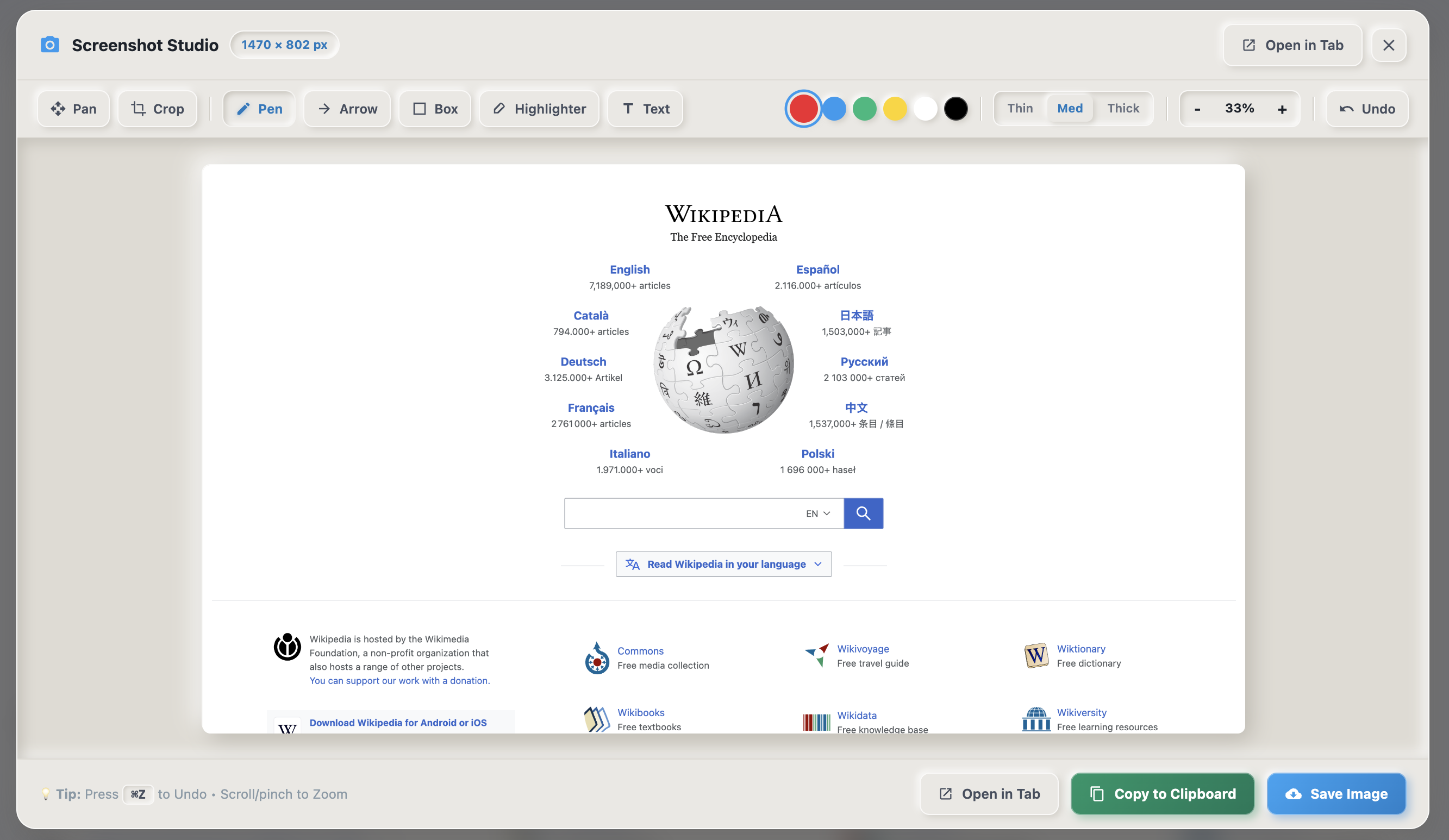Click Open in Tab in the header
The width and height of the screenshot is (1449, 840).
coord(1292,45)
